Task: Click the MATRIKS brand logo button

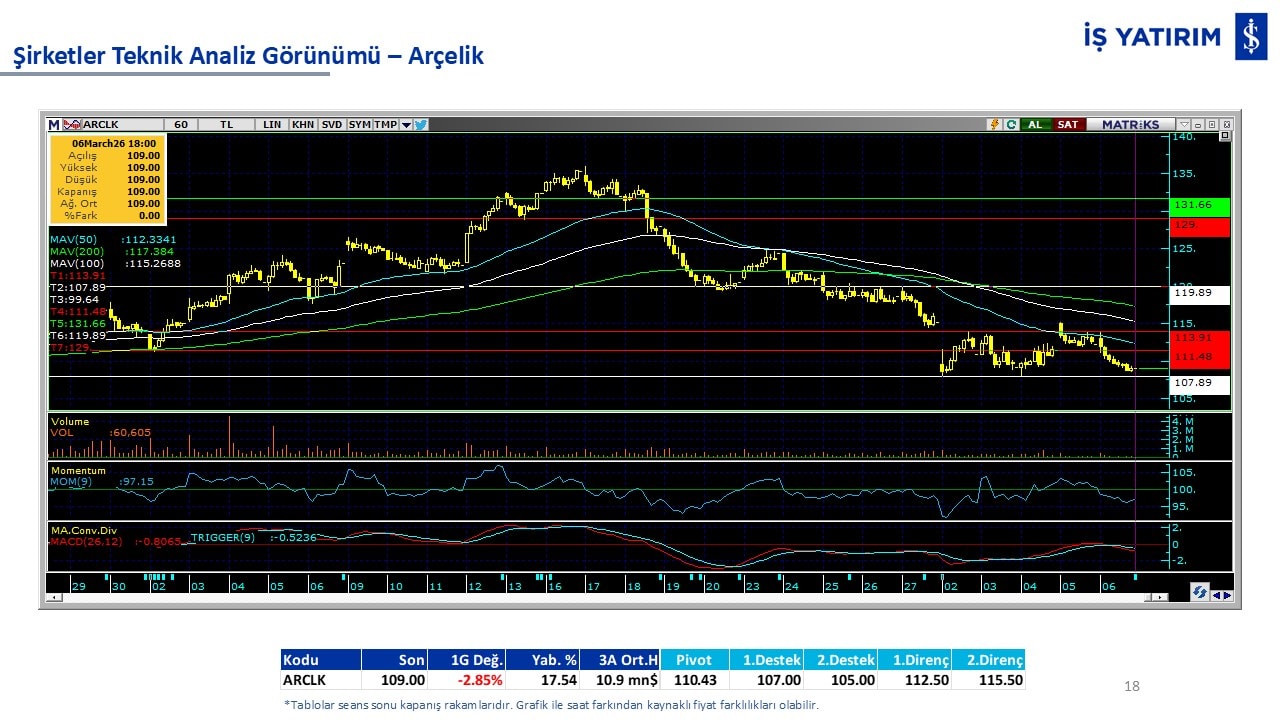Action: point(1130,125)
